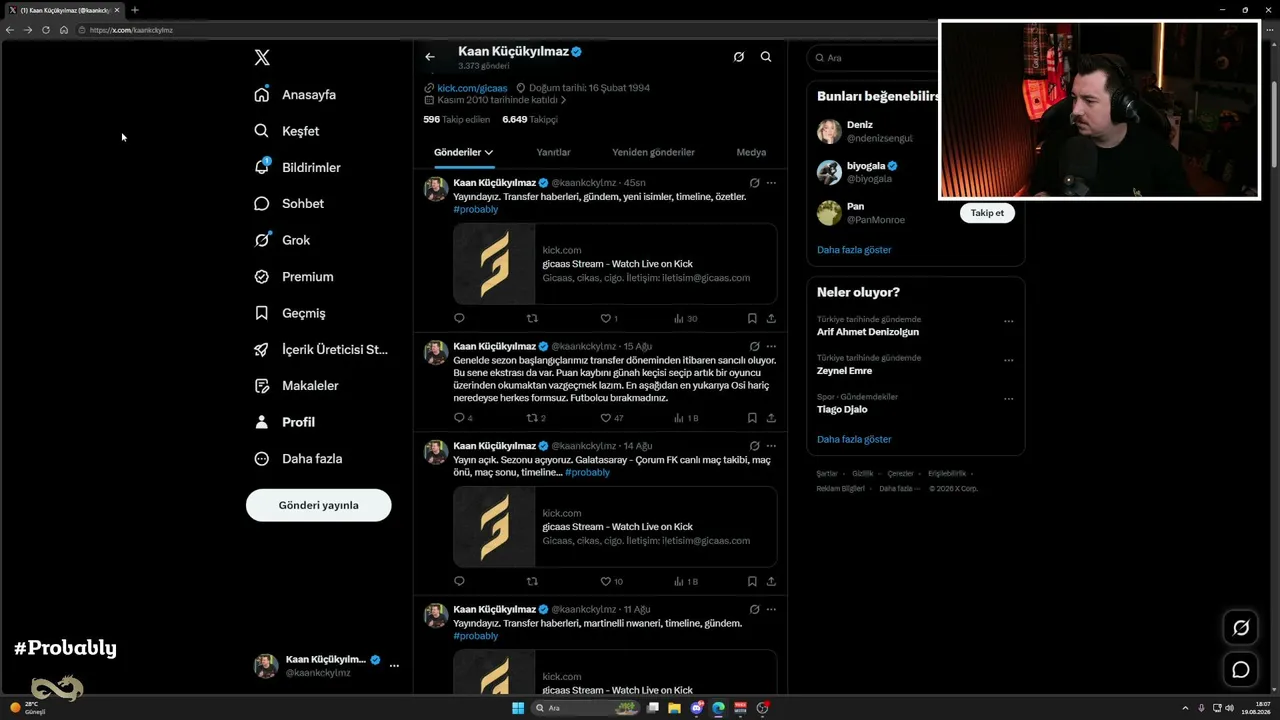This screenshot has width=1280, height=720.
Task: Open options for Arif Ahmet Denizolgun trend
Action: pos(1008,322)
